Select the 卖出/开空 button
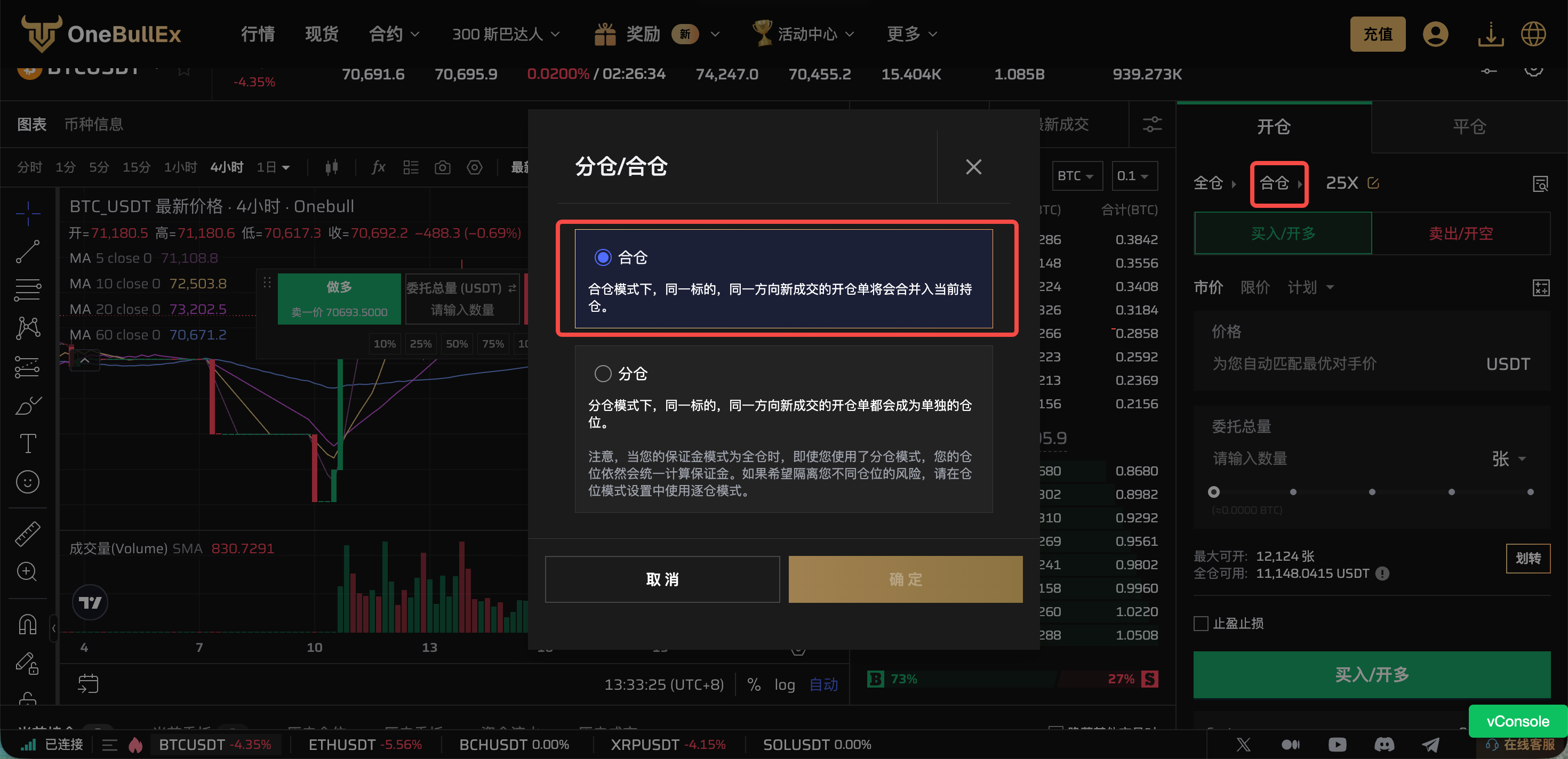 (x=1460, y=233)
